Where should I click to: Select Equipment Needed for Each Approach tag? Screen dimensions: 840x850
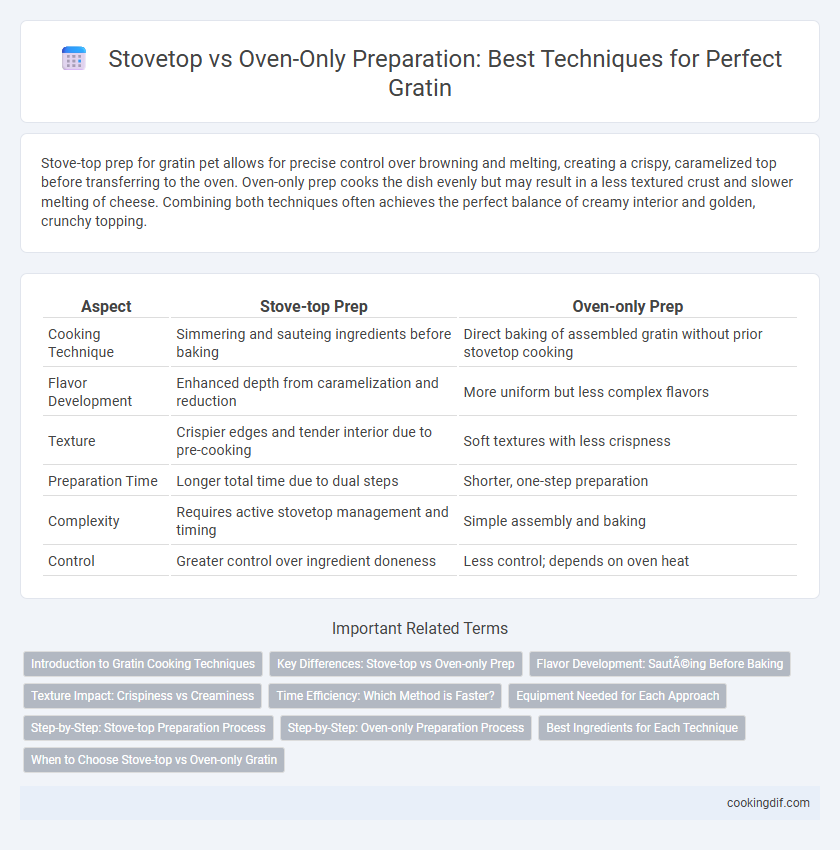(x=617, y=696)
